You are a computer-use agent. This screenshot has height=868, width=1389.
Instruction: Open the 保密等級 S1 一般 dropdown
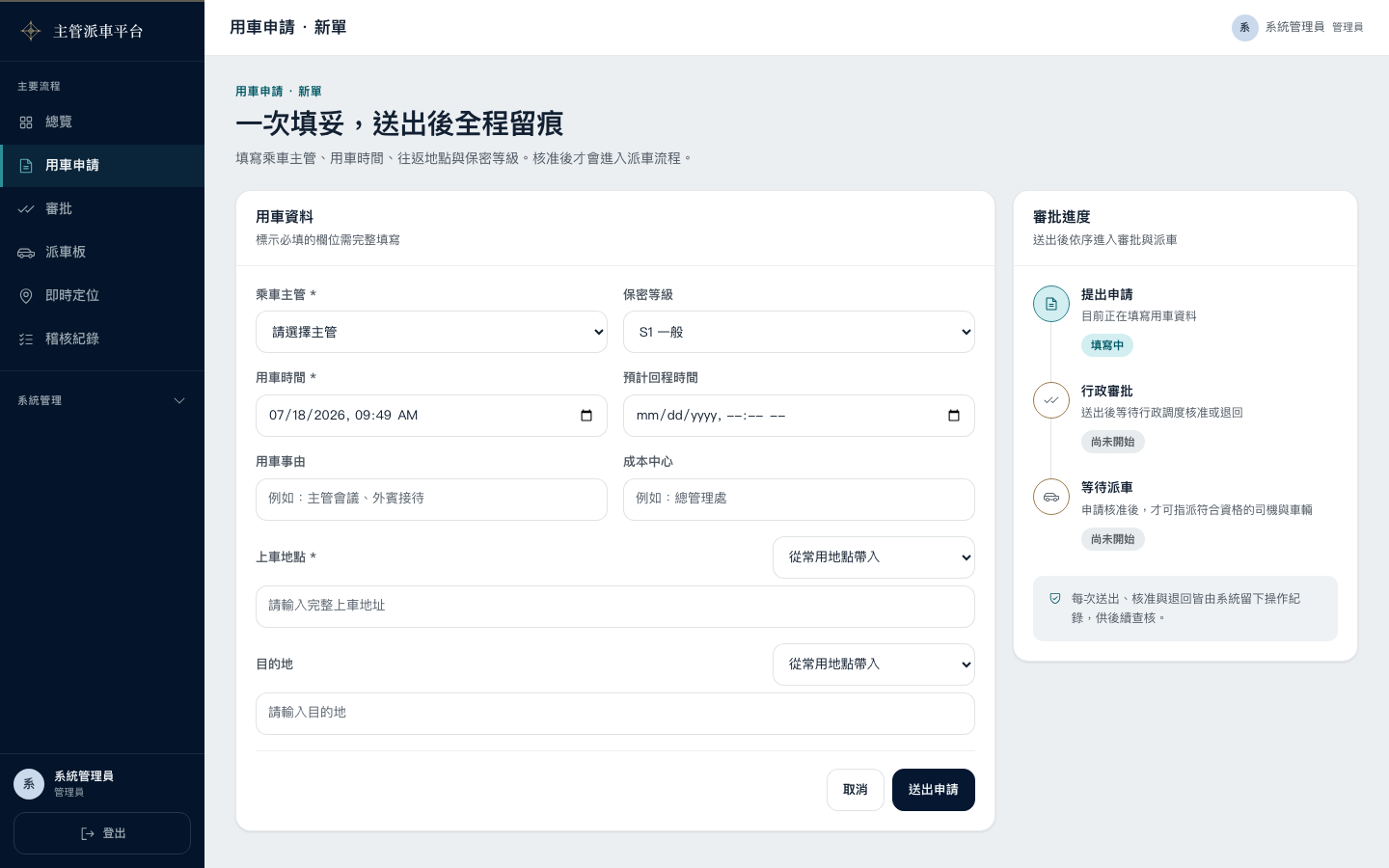[799, 332]
